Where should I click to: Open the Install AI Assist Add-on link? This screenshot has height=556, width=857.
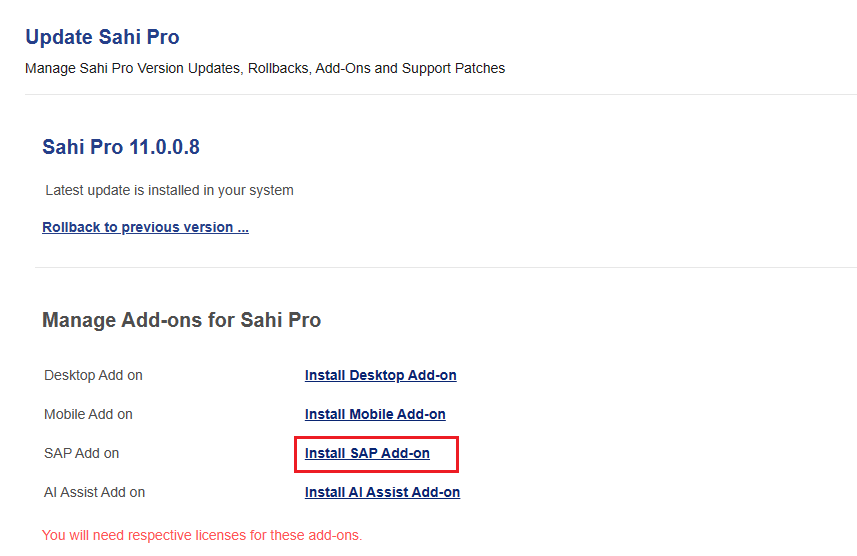coord(382,492)
